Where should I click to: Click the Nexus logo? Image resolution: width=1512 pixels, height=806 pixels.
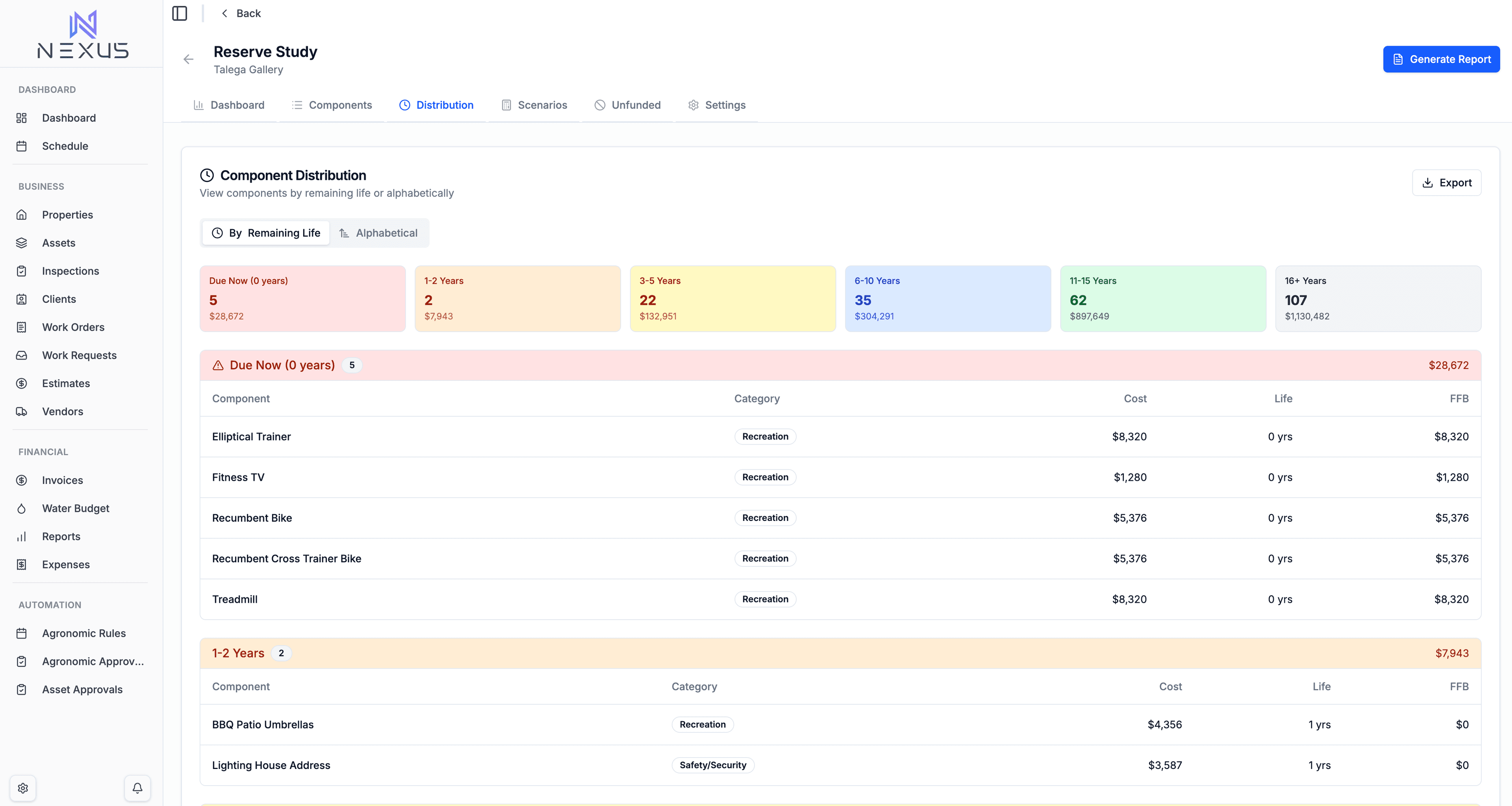(83, 34)
